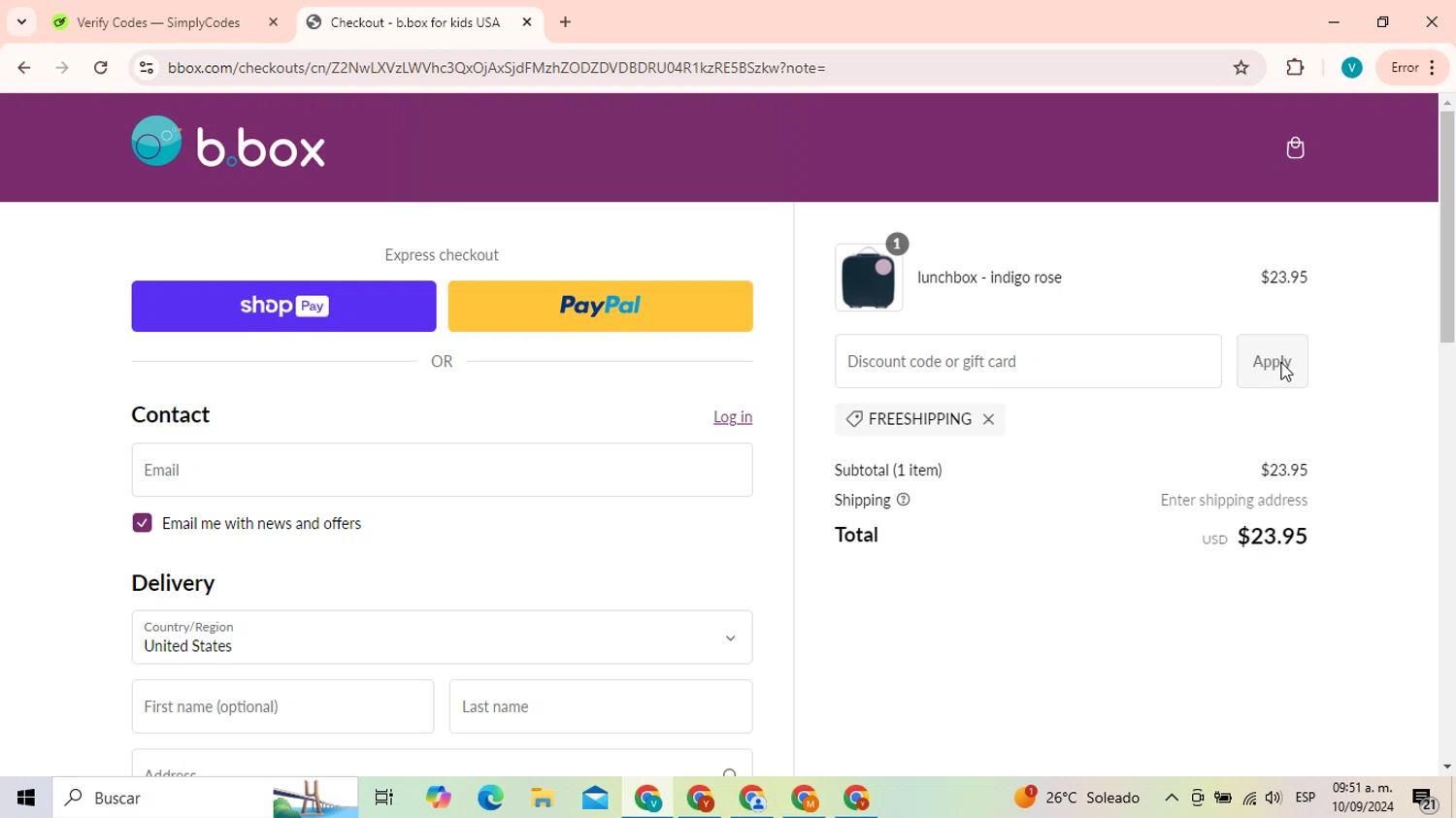Click the Buscar taskbar search box
This screenshot has height=818, width=1456.
coord(206,798)
